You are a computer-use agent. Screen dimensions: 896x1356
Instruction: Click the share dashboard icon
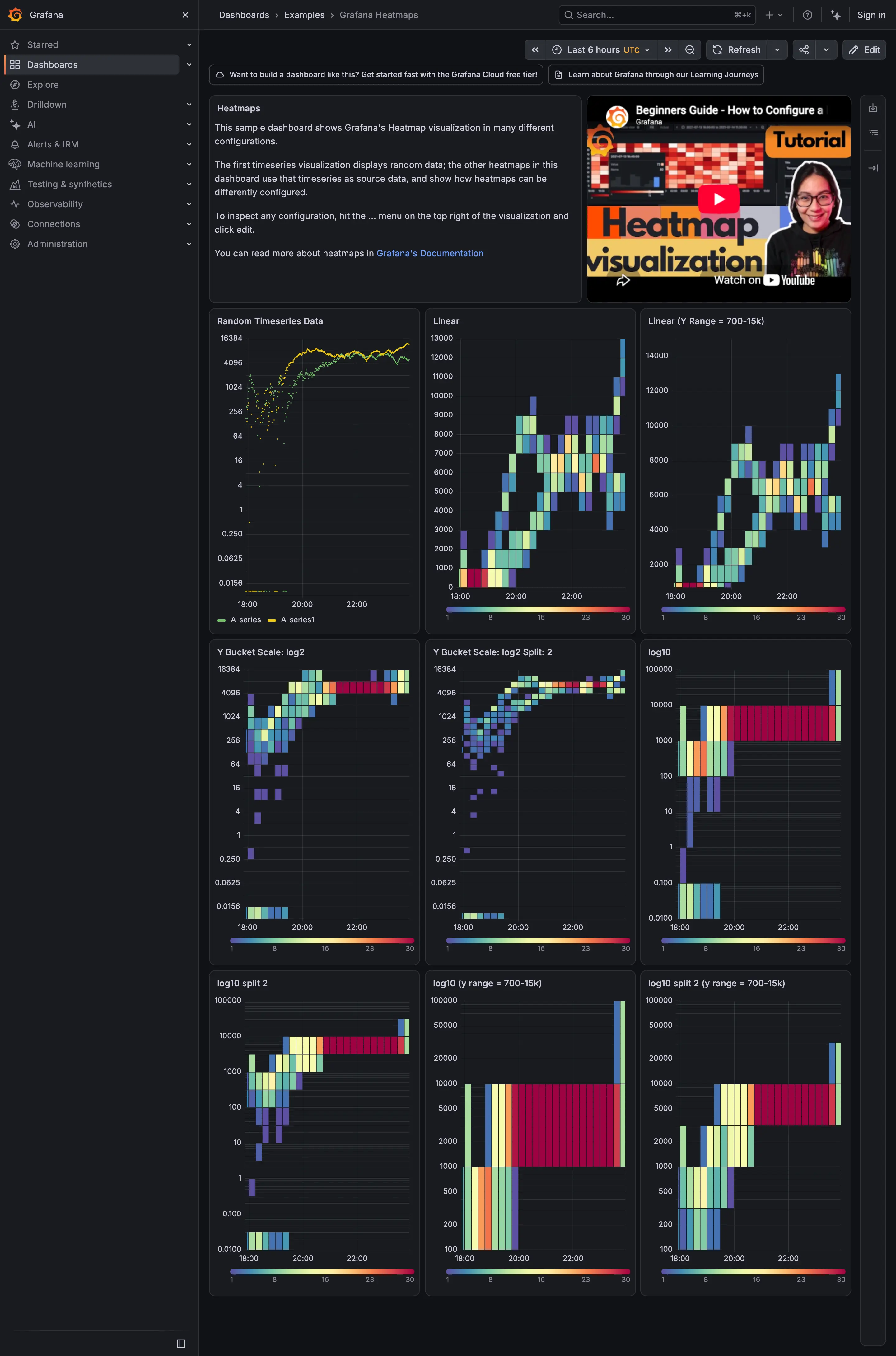804,50
